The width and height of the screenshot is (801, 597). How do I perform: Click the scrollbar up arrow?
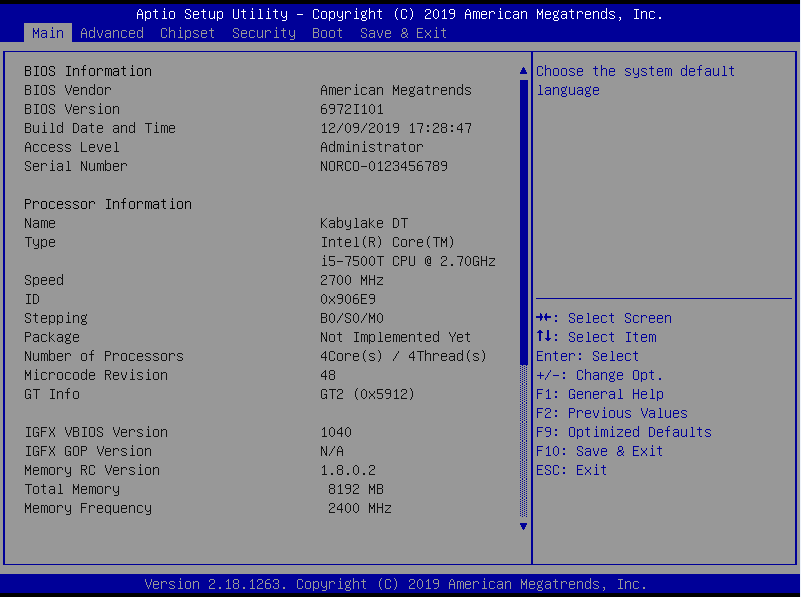(522, 71)
